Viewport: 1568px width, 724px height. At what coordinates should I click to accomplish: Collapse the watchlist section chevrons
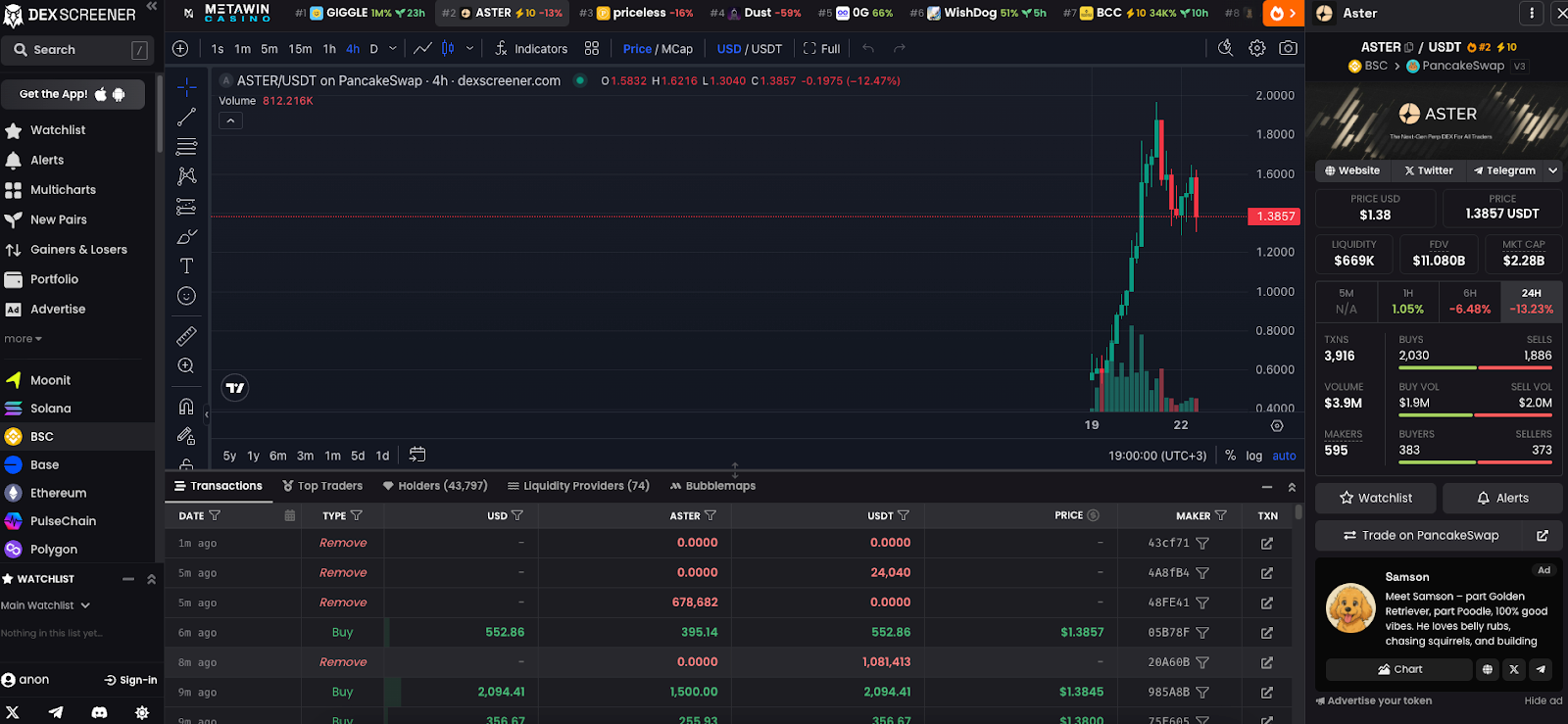[151, 579]
